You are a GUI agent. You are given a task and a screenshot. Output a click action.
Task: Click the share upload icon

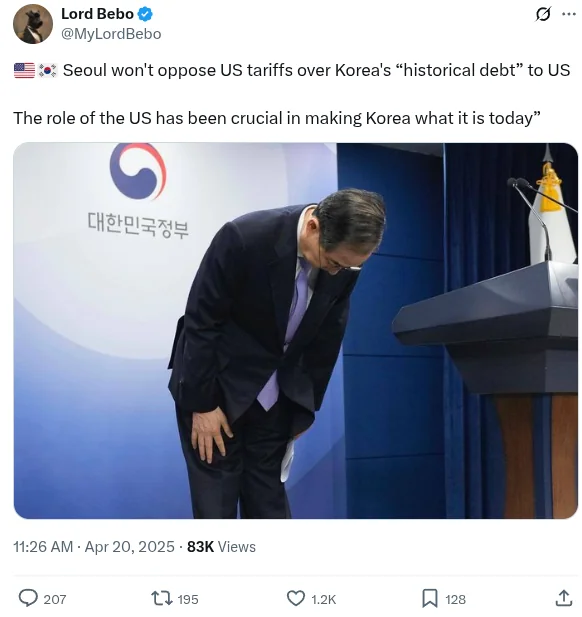pos(564,598)
